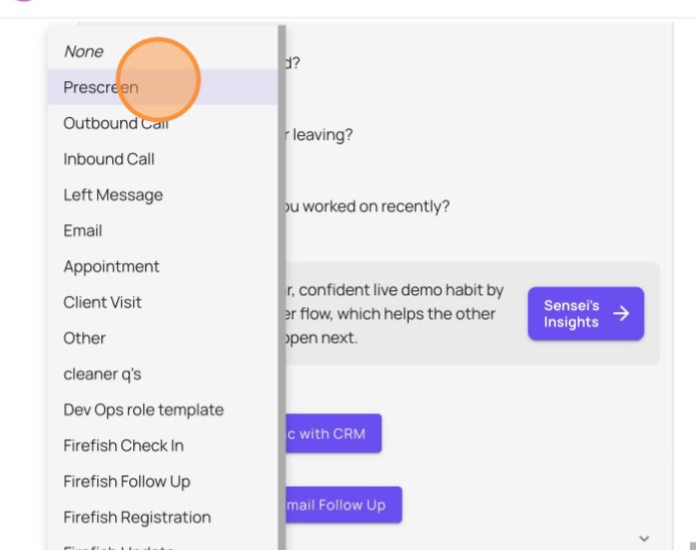
Task: Choose Client Visit option
Action: point(163,302)
